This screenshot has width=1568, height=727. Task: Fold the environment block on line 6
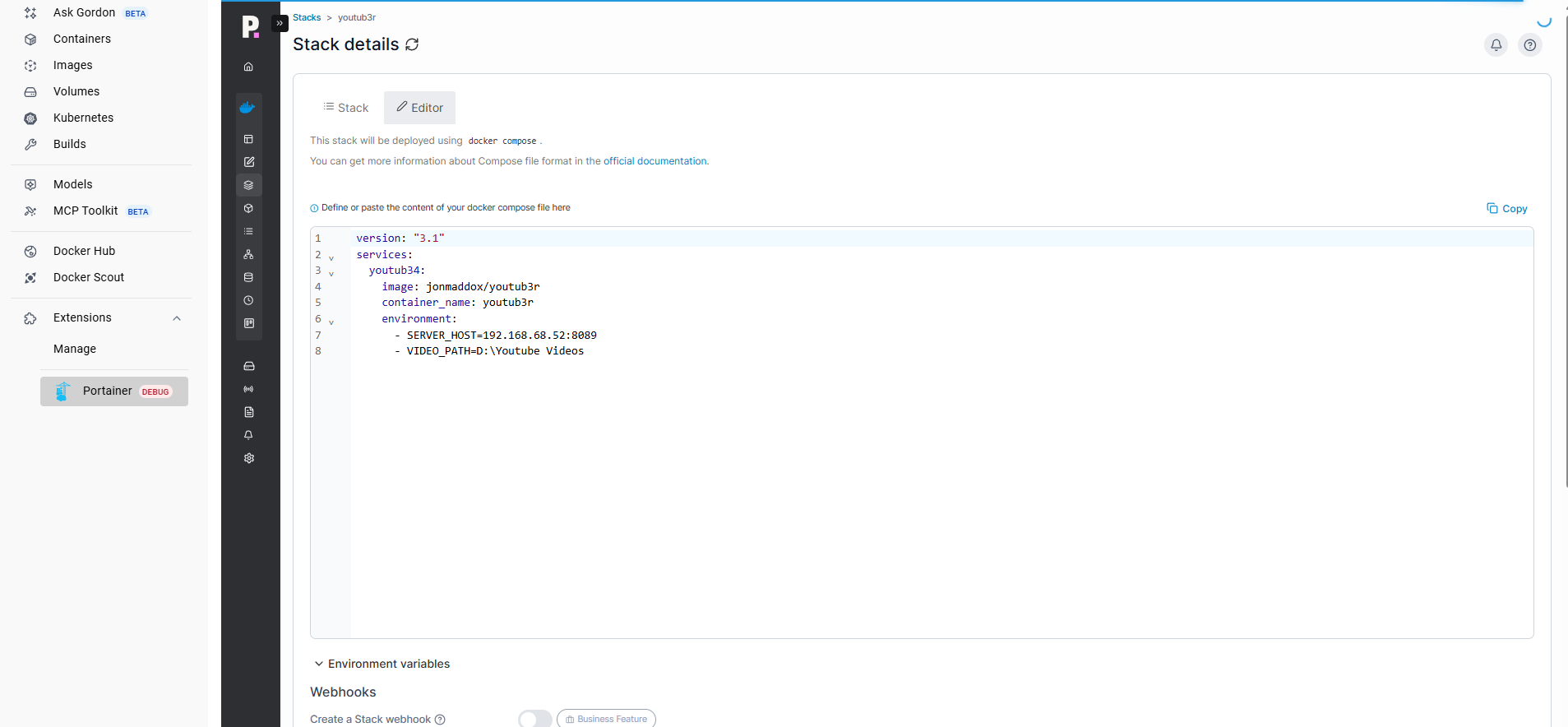[x=331, y=322]
